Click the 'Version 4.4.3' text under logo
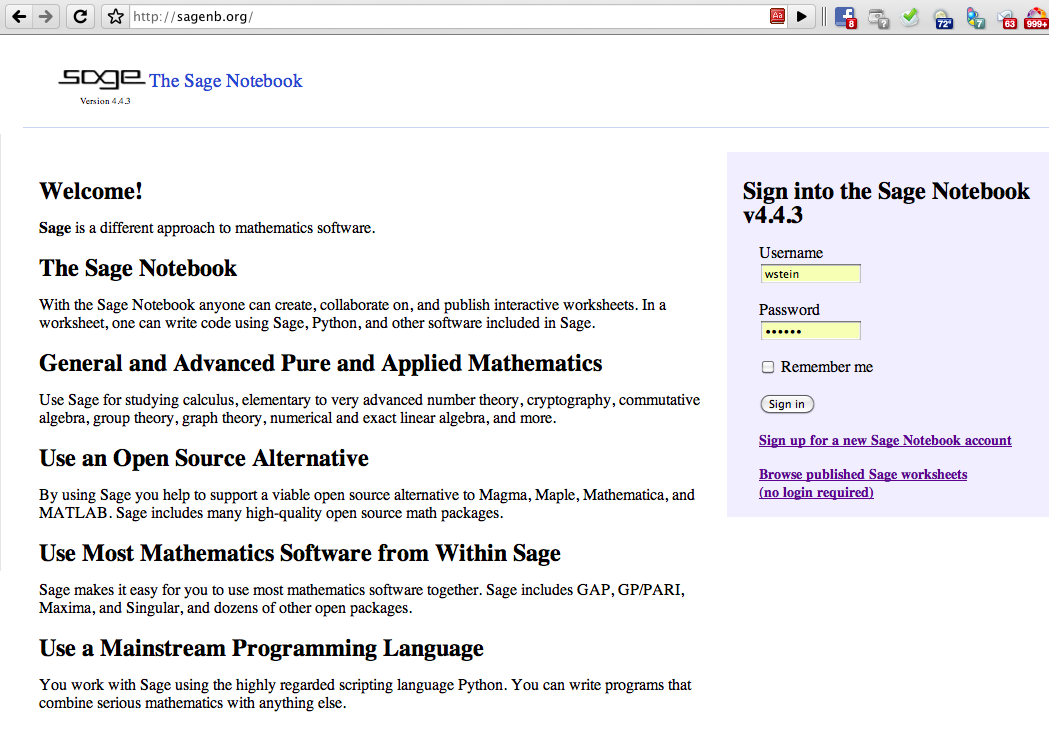The height and width of the screenshot is (730, 1049). 105,101
